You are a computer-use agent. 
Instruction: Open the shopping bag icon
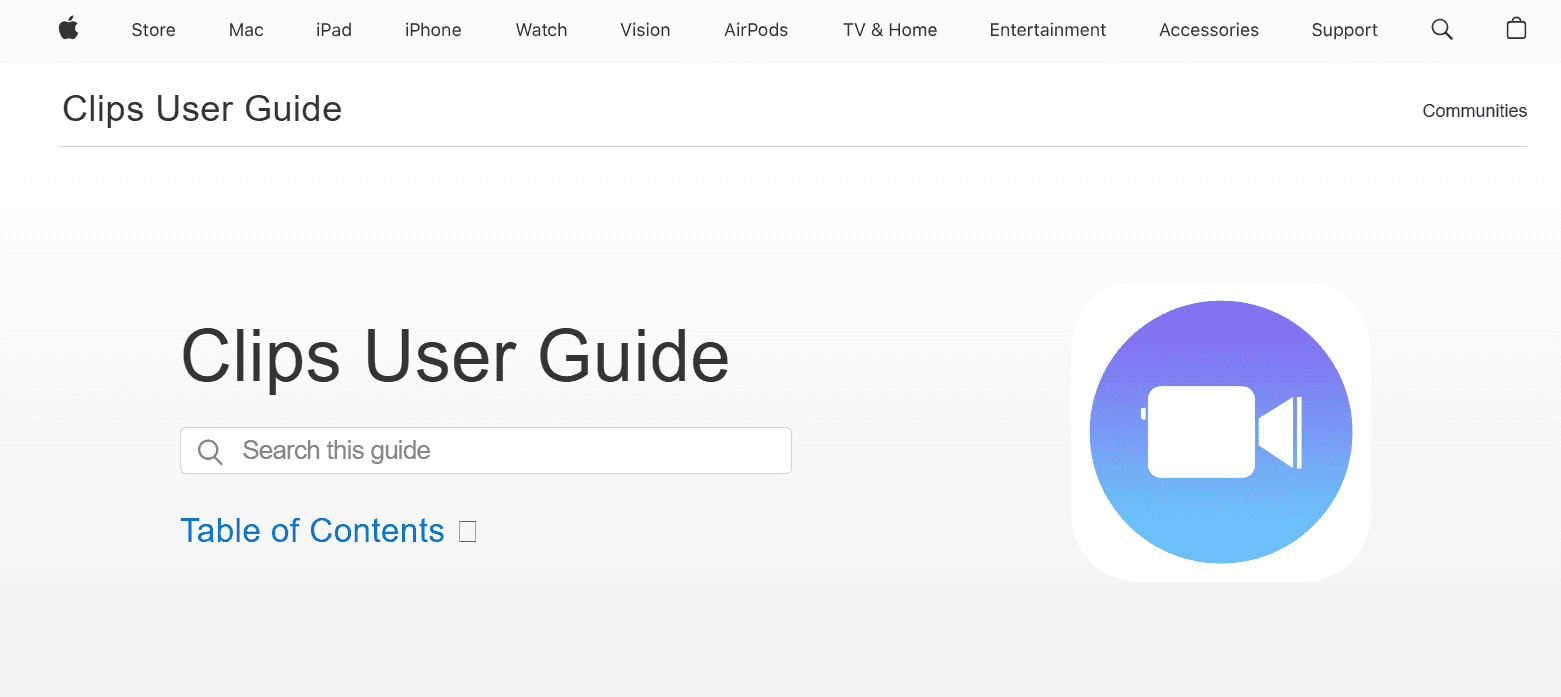tap(1516, 29)
